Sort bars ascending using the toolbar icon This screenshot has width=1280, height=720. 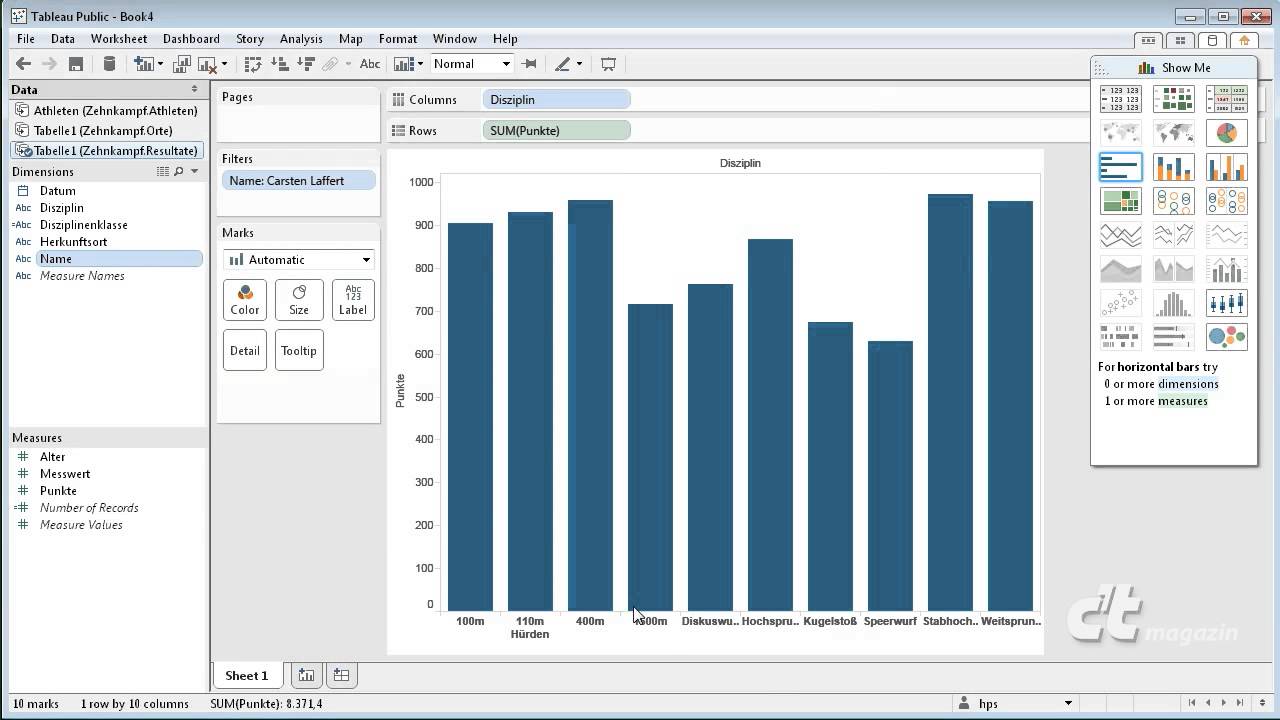(280, 64)
